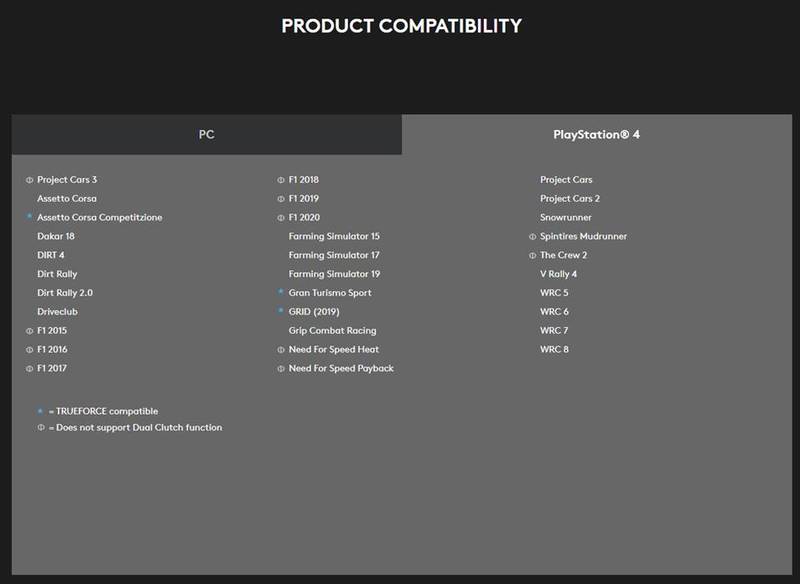Image resolution: width=800 pixels, height=584 pixels.
Task: Click the dual clutch icon next to F1 2015
Action: click(x=29, y=331)
